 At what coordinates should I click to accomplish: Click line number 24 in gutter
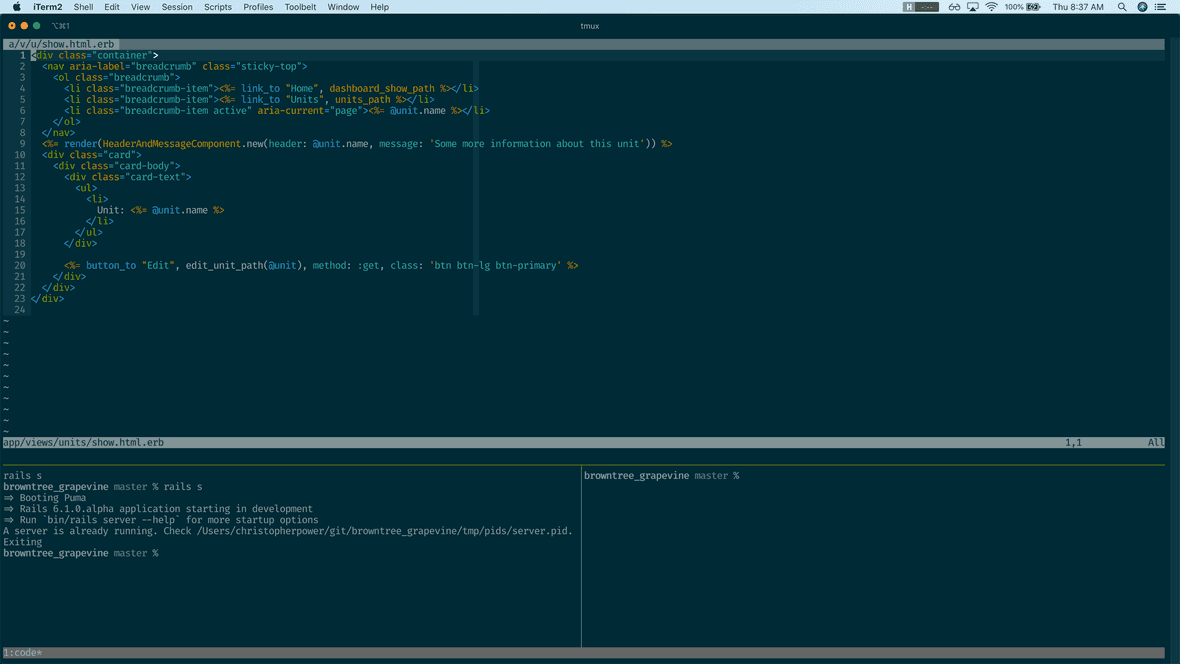pyautogui.click(x=20, y=309)
